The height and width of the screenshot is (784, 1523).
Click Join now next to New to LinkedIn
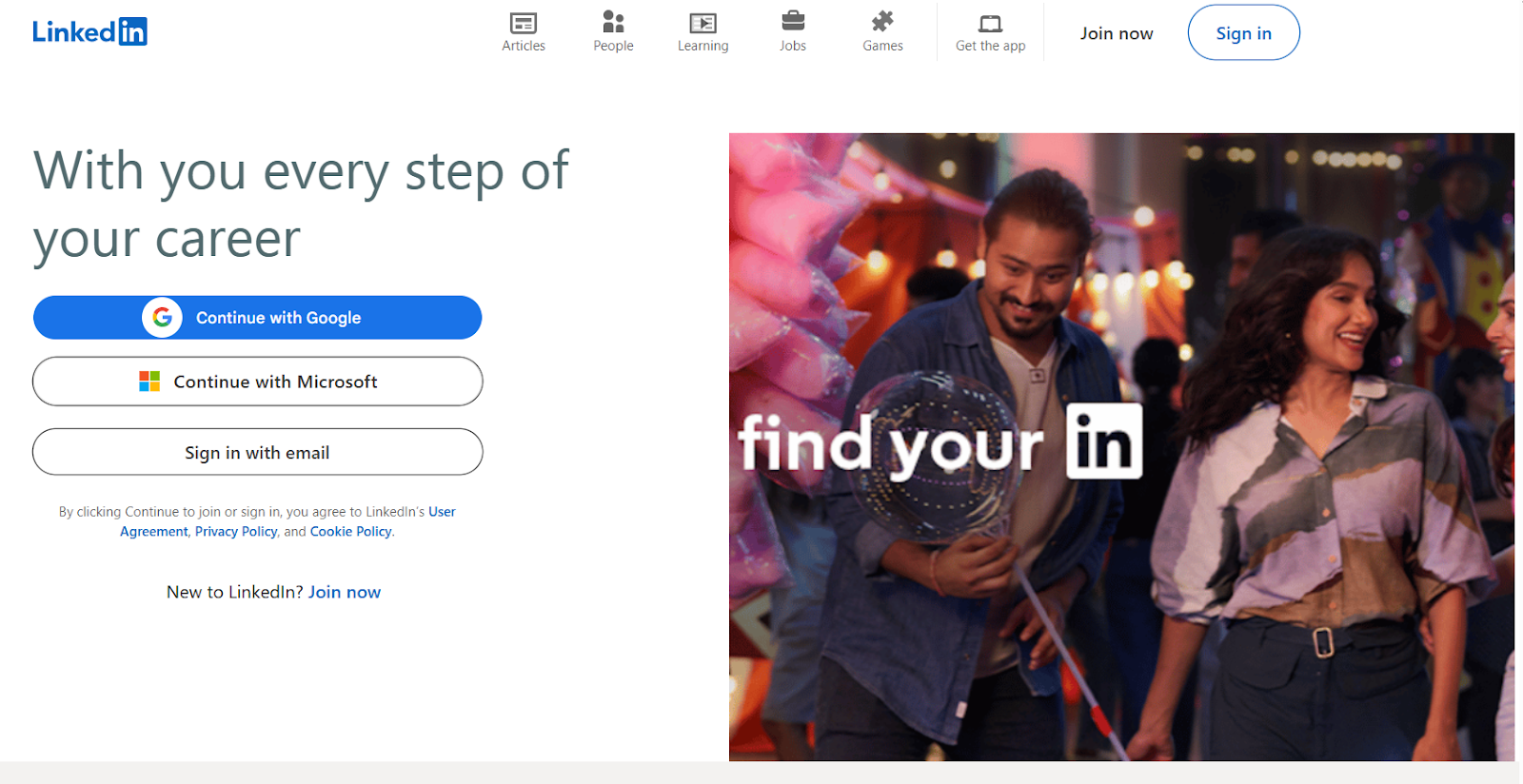pyautogui.click(x=344, y=592)
